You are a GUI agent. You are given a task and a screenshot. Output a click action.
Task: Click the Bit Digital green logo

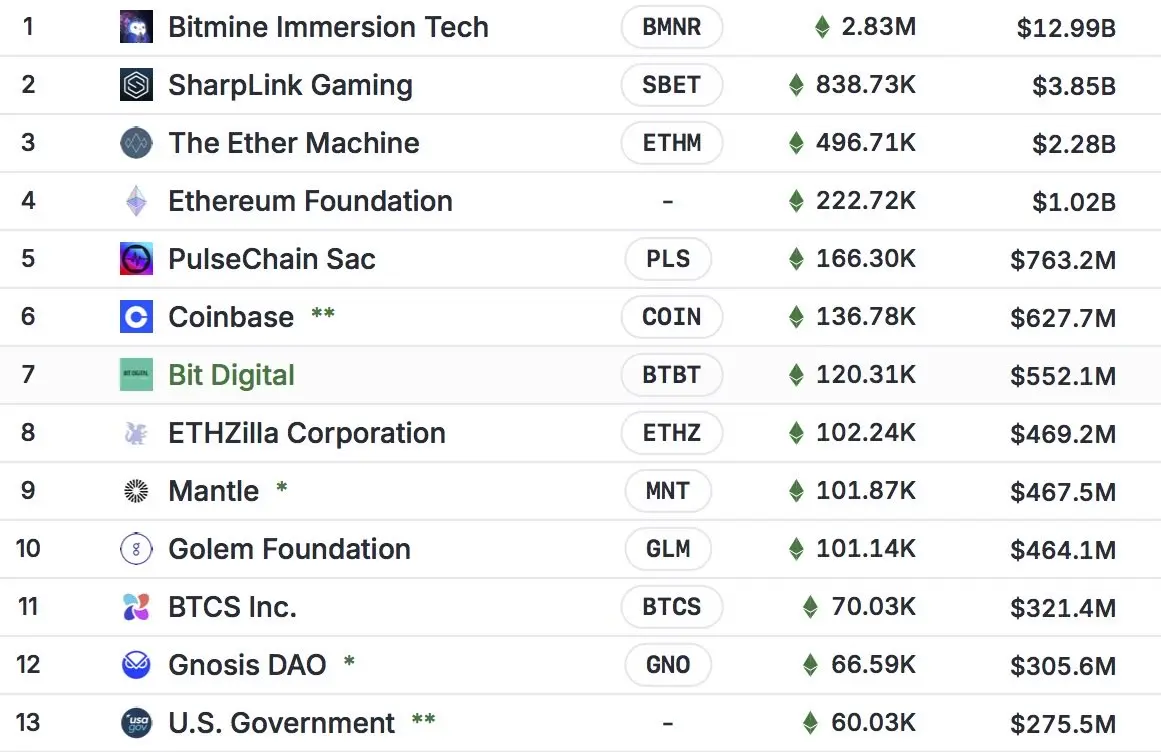(136, 375)
